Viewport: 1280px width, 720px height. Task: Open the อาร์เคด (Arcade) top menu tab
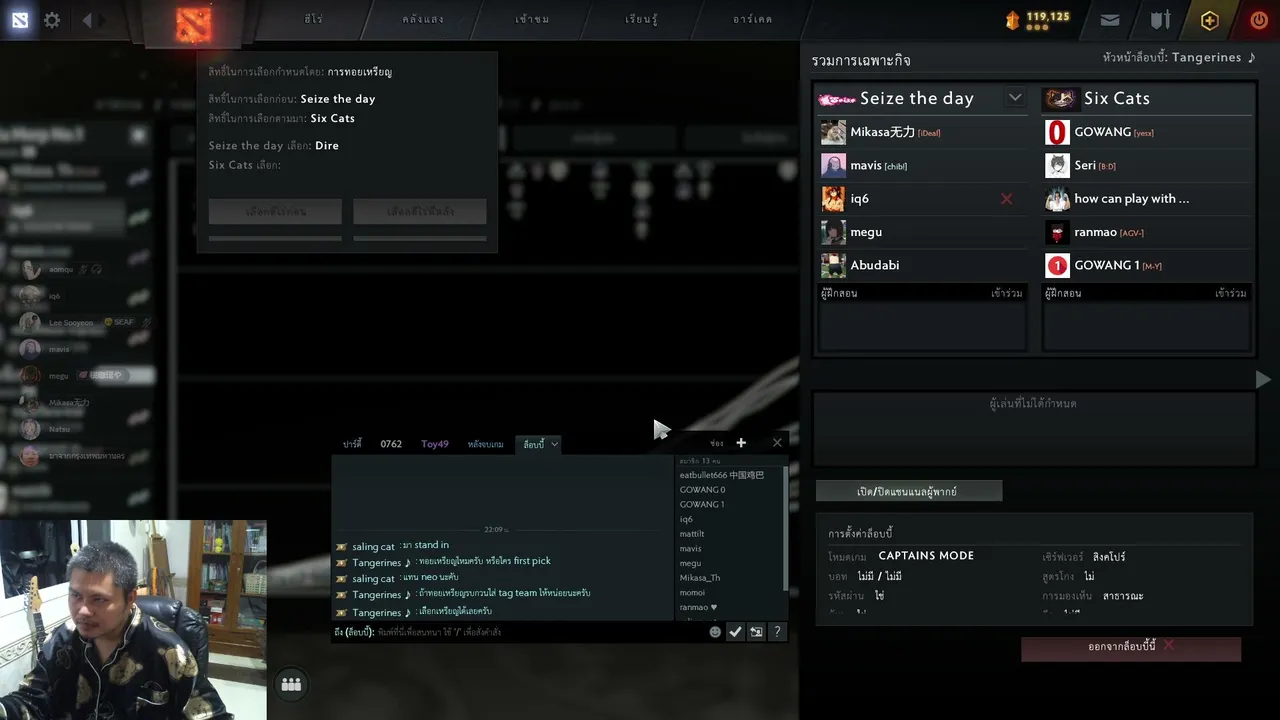[752, 19]
